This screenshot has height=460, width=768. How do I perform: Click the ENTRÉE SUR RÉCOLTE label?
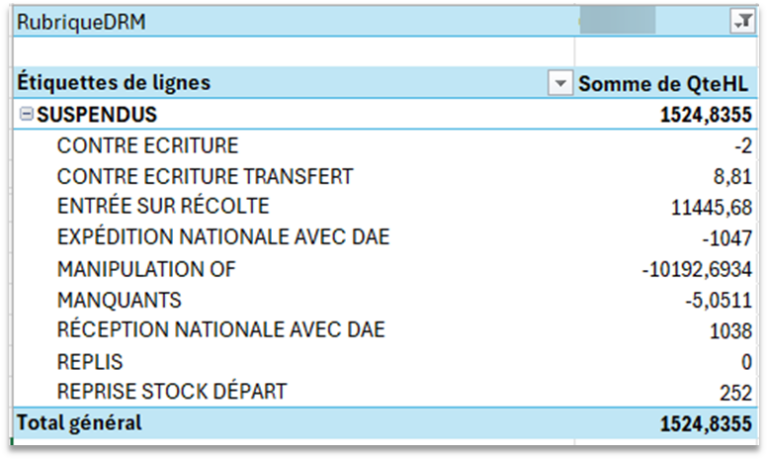pyautogui.click(x=163, y=207)
